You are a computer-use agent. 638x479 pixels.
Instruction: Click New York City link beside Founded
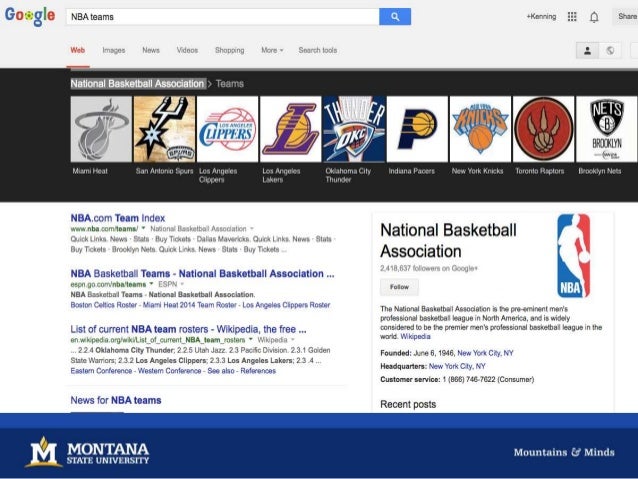pos(485,353)
